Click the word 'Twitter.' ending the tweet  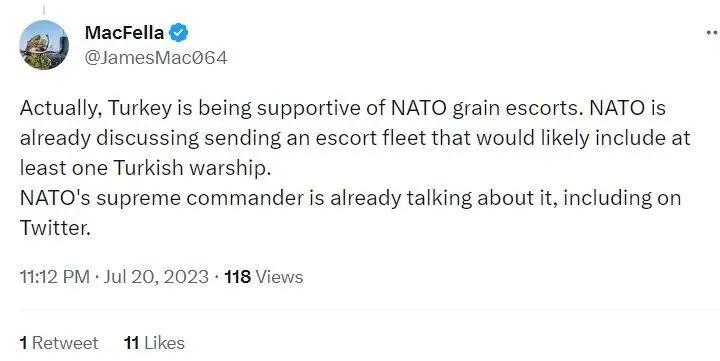[55, 228]
